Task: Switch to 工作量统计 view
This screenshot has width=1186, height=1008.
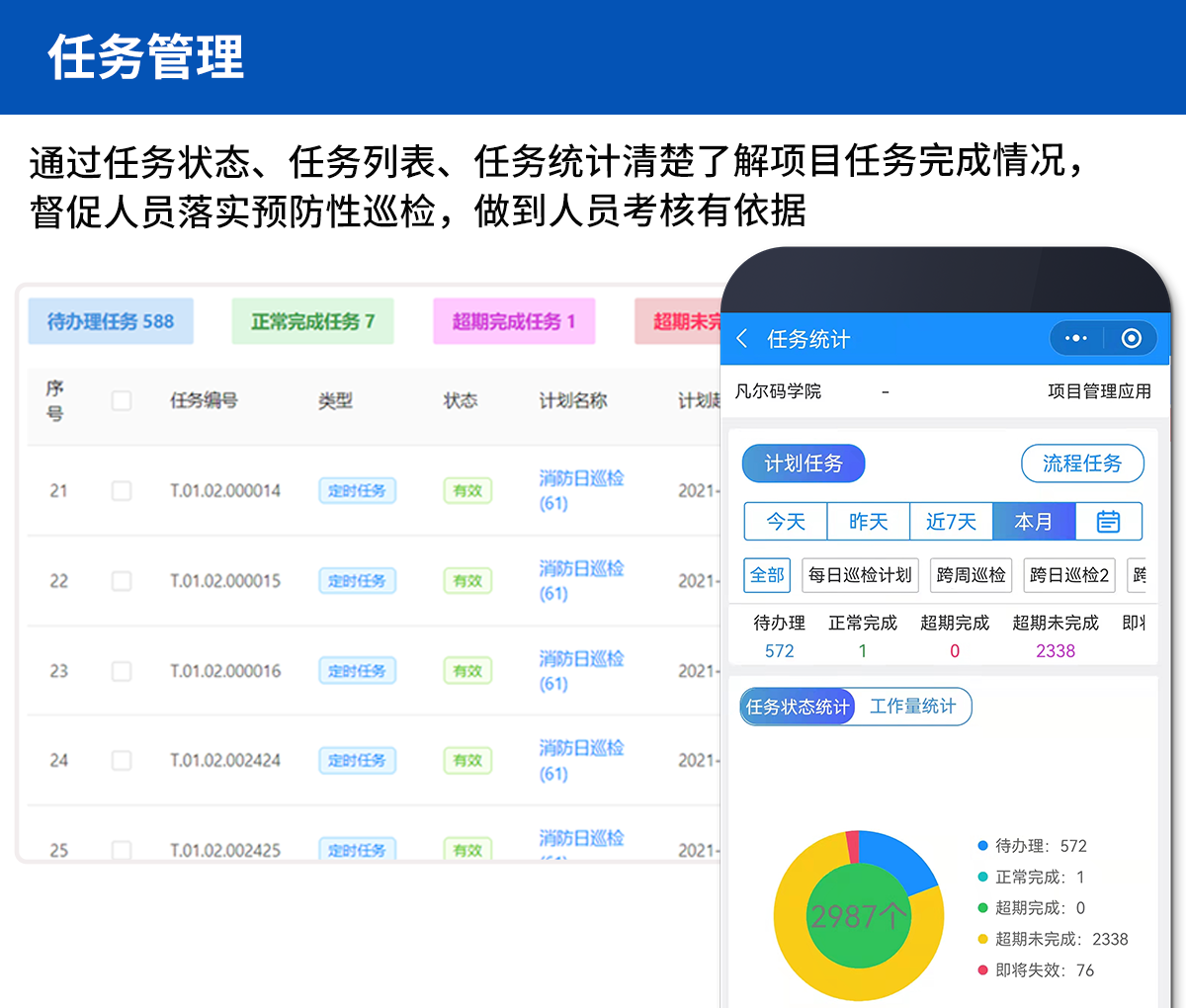Action: [913, 707]
